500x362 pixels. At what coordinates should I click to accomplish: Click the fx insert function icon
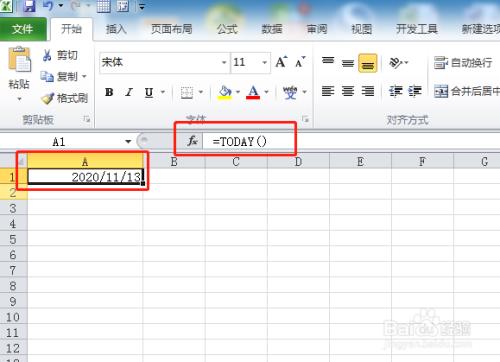(192, 141)
